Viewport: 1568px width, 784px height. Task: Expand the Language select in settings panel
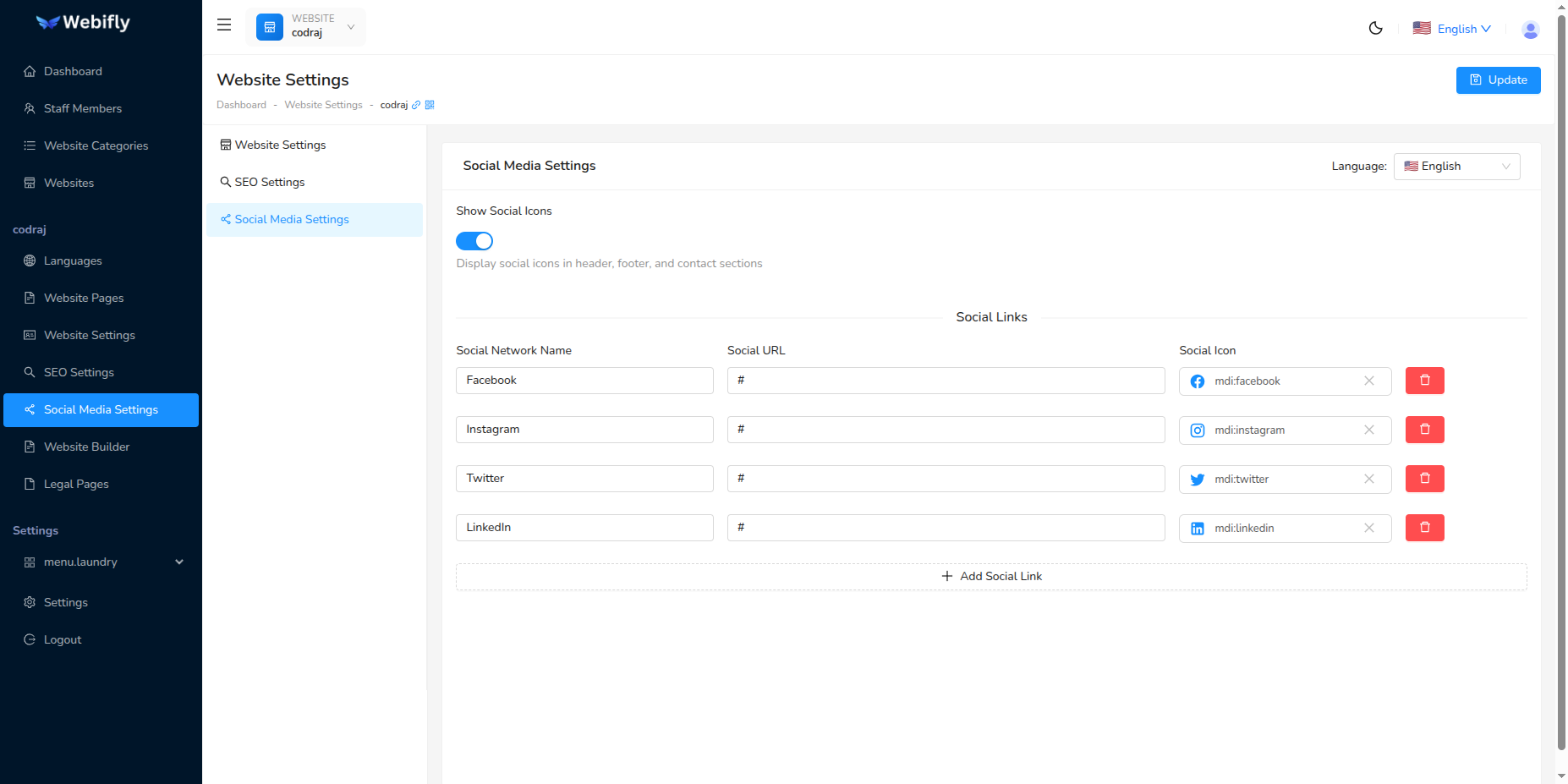[x=1456, y=167]
